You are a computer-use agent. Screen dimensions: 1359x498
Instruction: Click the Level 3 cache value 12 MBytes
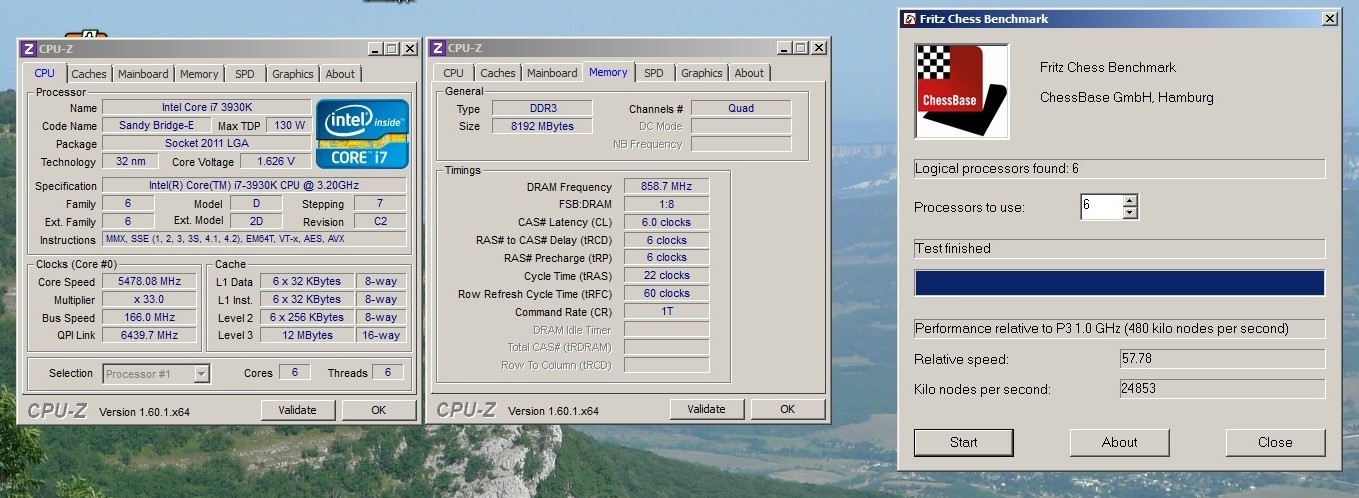tap(308, 335)
